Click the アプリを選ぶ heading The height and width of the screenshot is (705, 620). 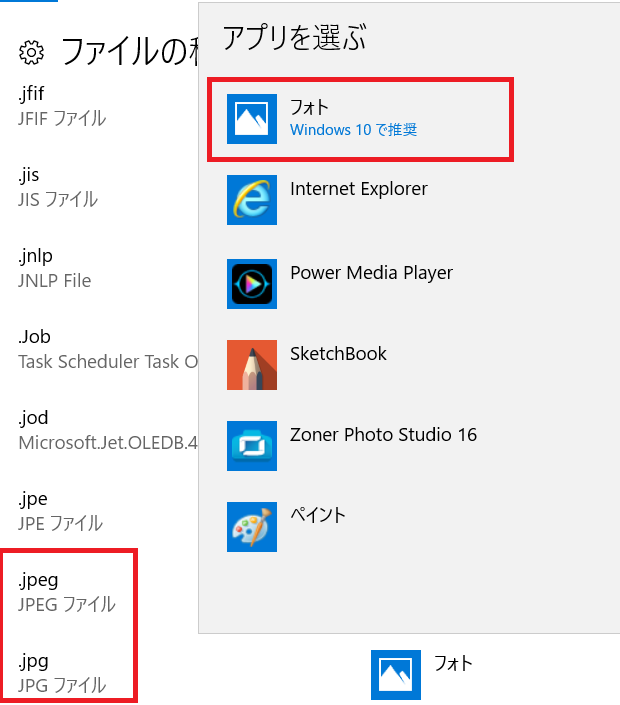(294, 37)
